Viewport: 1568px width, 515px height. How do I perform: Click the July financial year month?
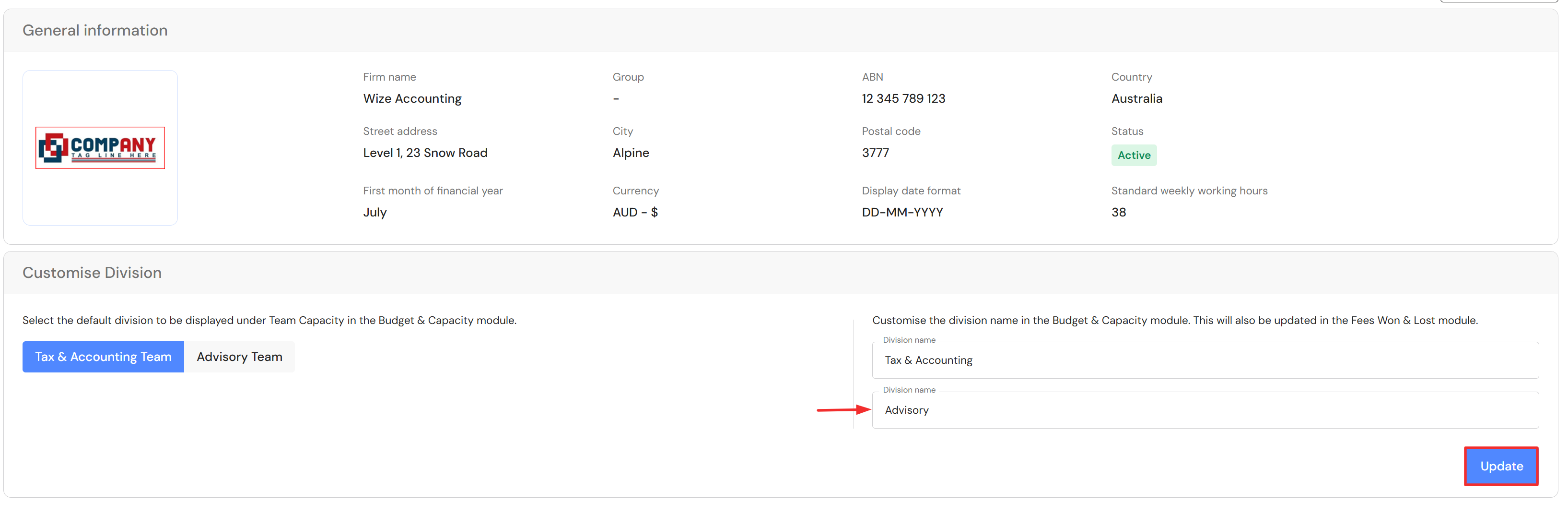(375, 213)
